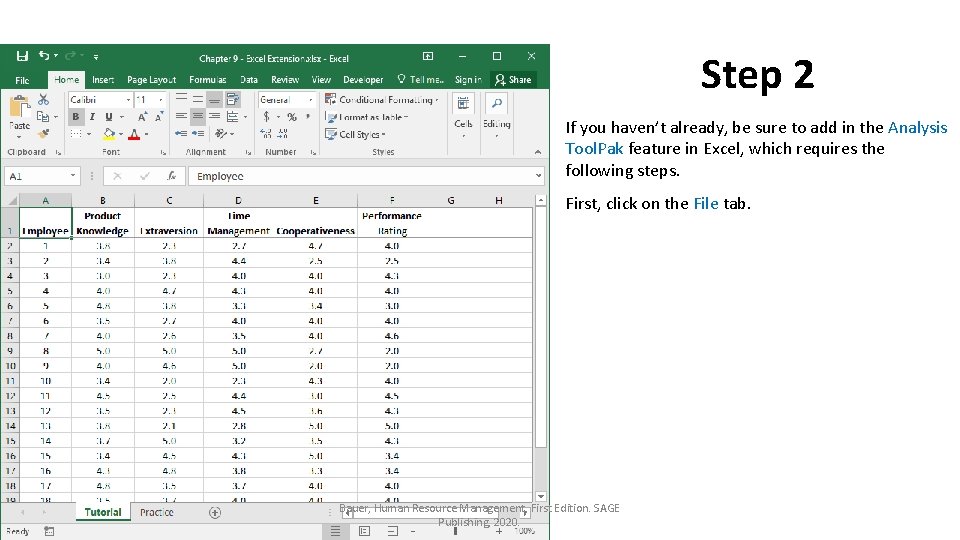Click the Save icon in Quick Access Toolbar
Screen dimensions: 960x540
pos(22,56)
